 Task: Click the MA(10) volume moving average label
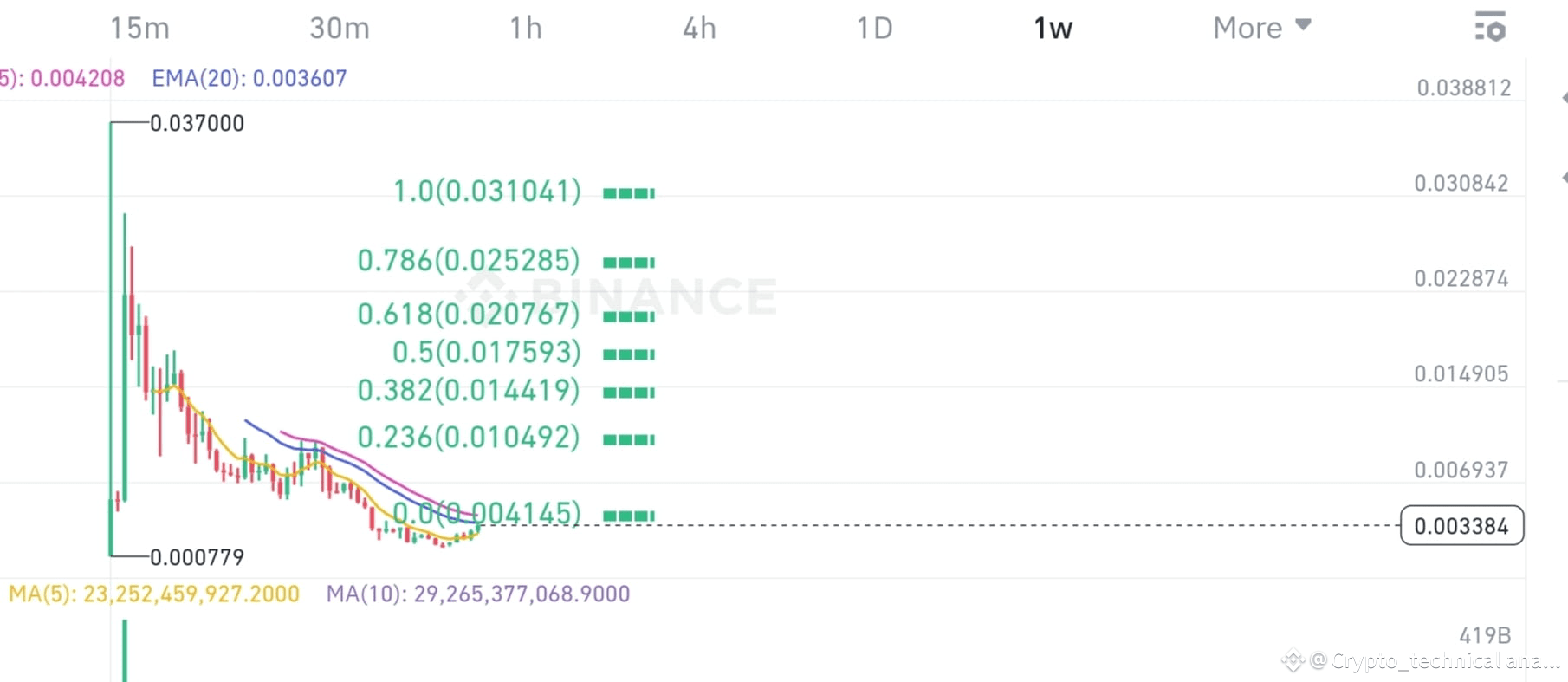(477, 594)
